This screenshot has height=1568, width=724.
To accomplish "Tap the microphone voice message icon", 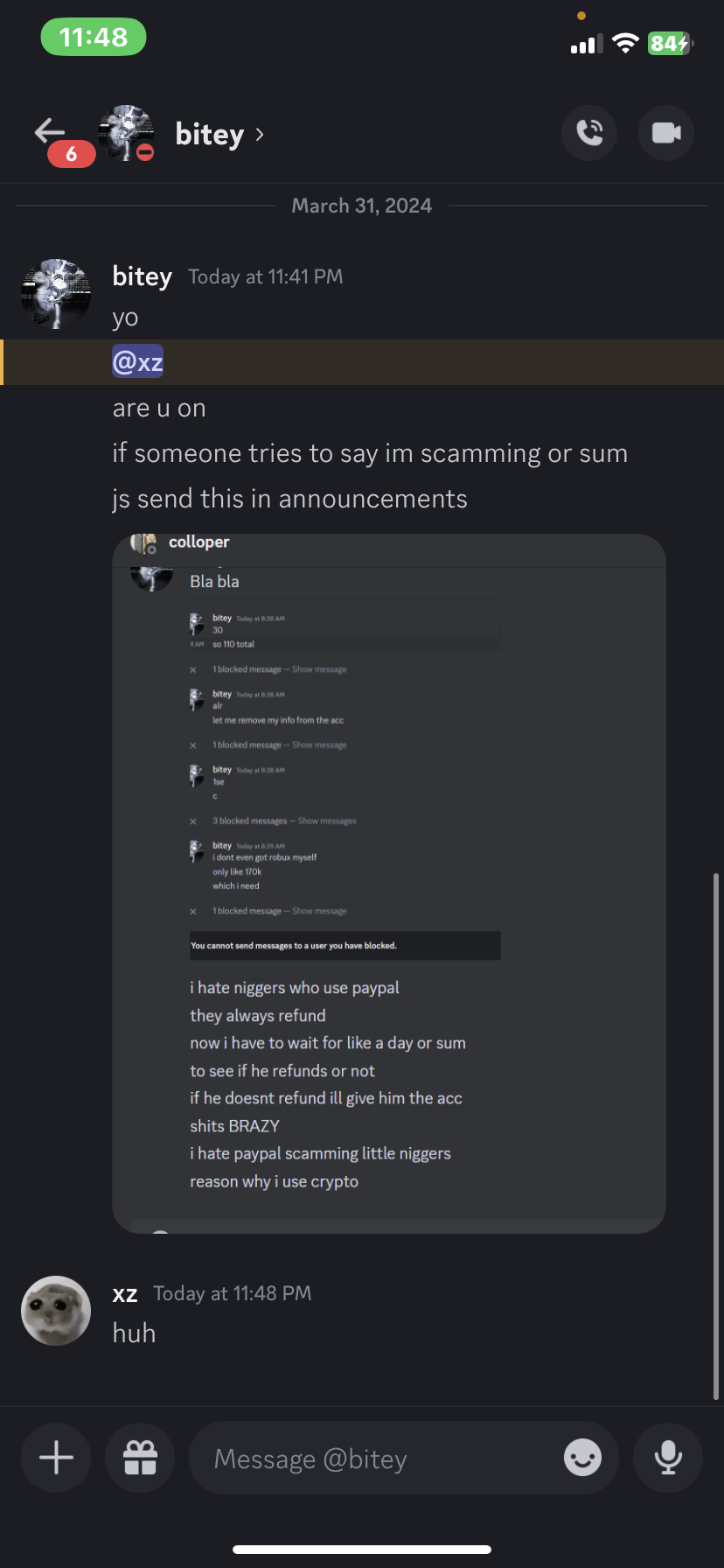I will click(x=668, y=1458).
